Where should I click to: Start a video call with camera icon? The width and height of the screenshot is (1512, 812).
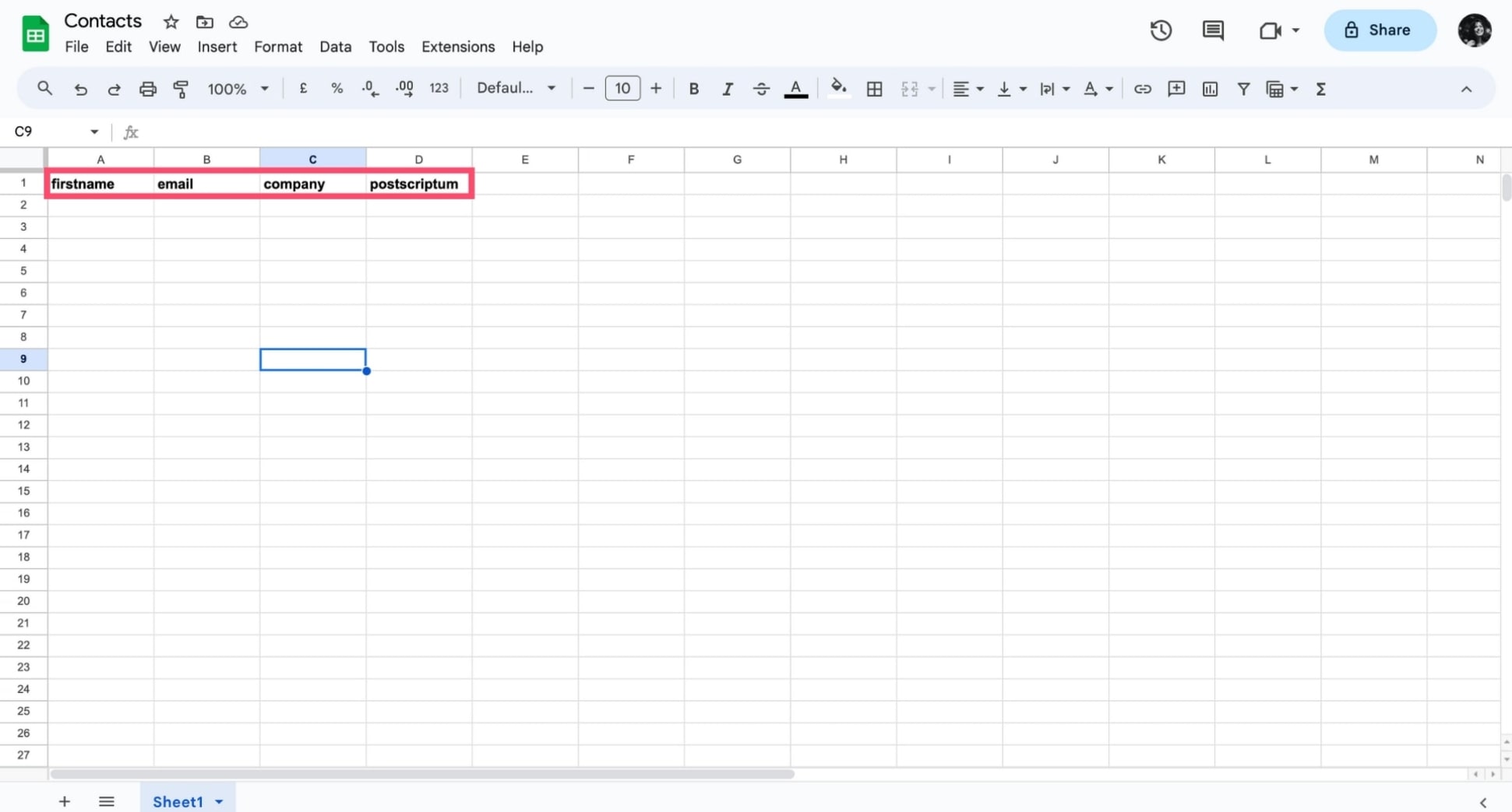[x=1271, y=30]
